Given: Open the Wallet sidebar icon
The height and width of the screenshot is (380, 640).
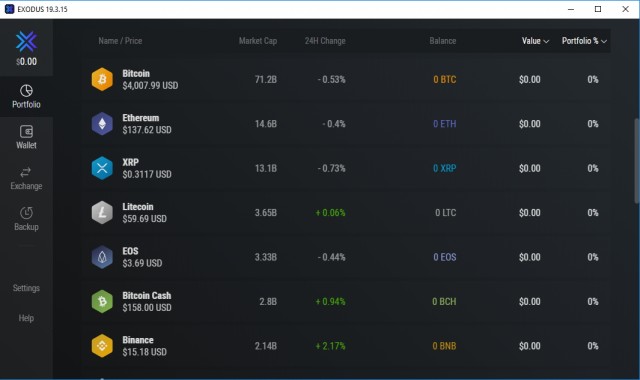Looking at the screenshot, I should pyautogui.click(x=26, y=131).
